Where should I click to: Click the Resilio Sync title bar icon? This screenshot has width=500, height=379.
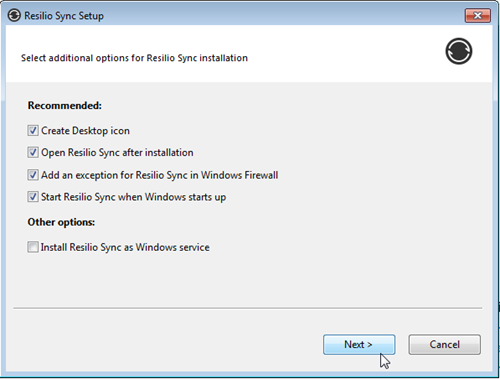tap(14, 15)
